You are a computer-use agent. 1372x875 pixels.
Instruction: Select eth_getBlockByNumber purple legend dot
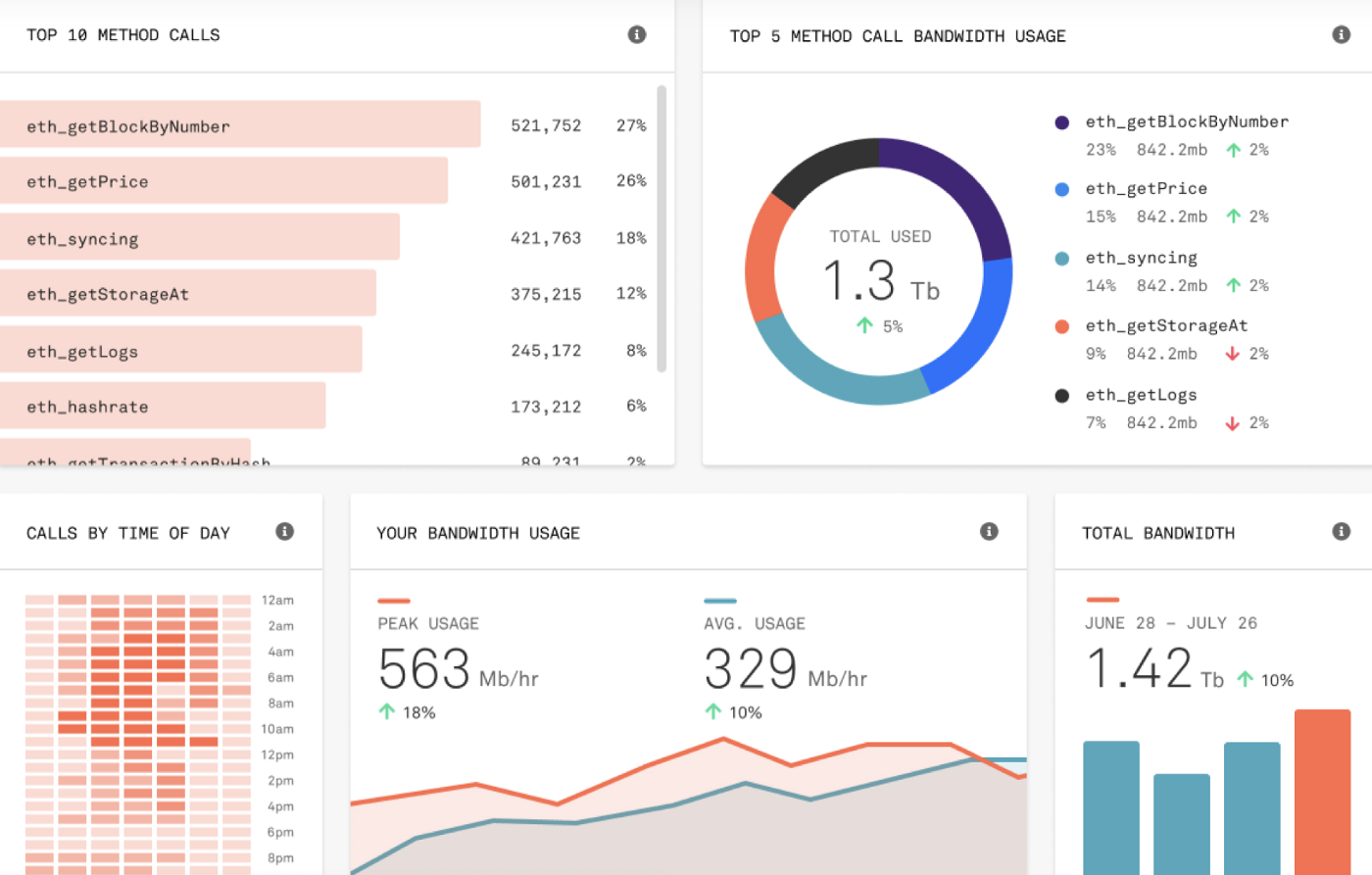coord(1061,122)
